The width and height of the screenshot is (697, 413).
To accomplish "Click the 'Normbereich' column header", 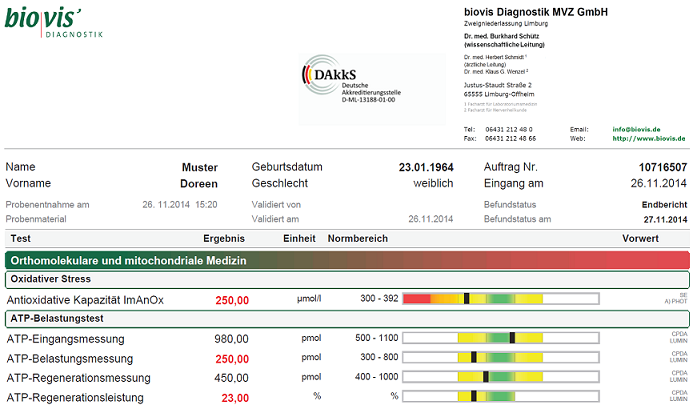I will 358,238.
